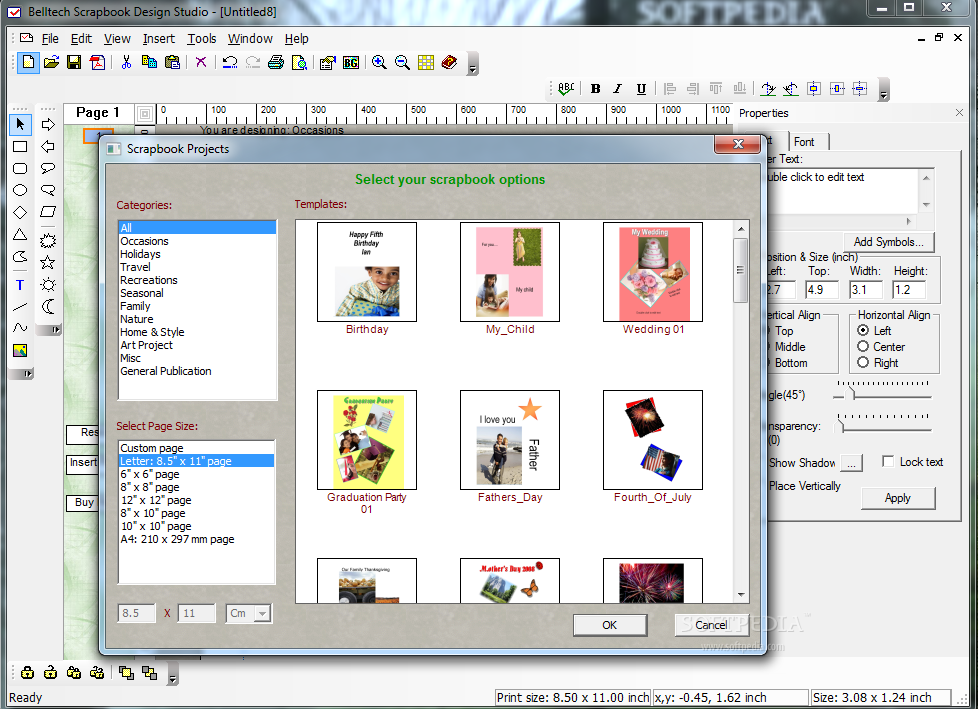Select the right arrow shape tool
The height and width of the screenshot is (709, 978).
[x=47, y=125]
